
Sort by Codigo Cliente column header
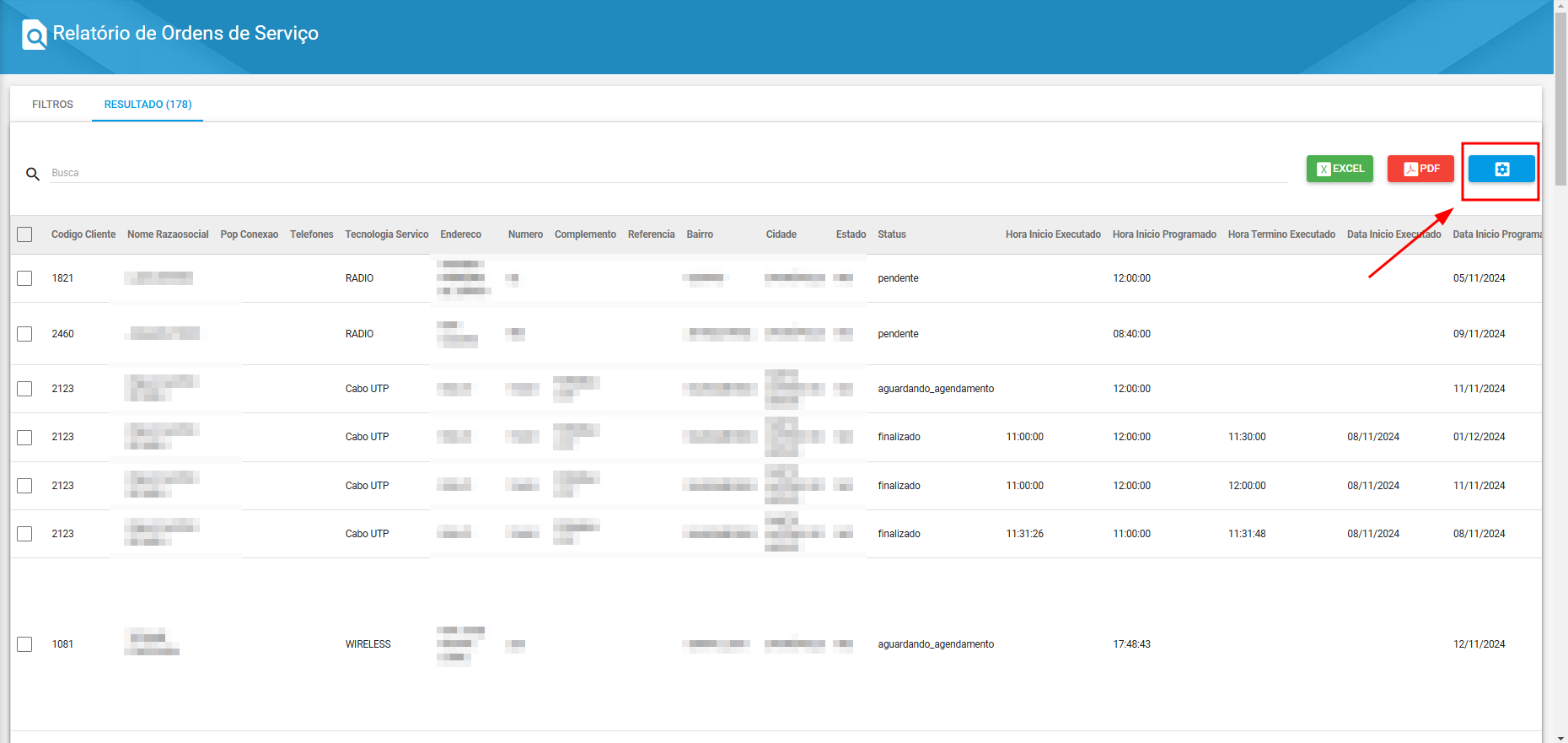[x=83, y=234]
